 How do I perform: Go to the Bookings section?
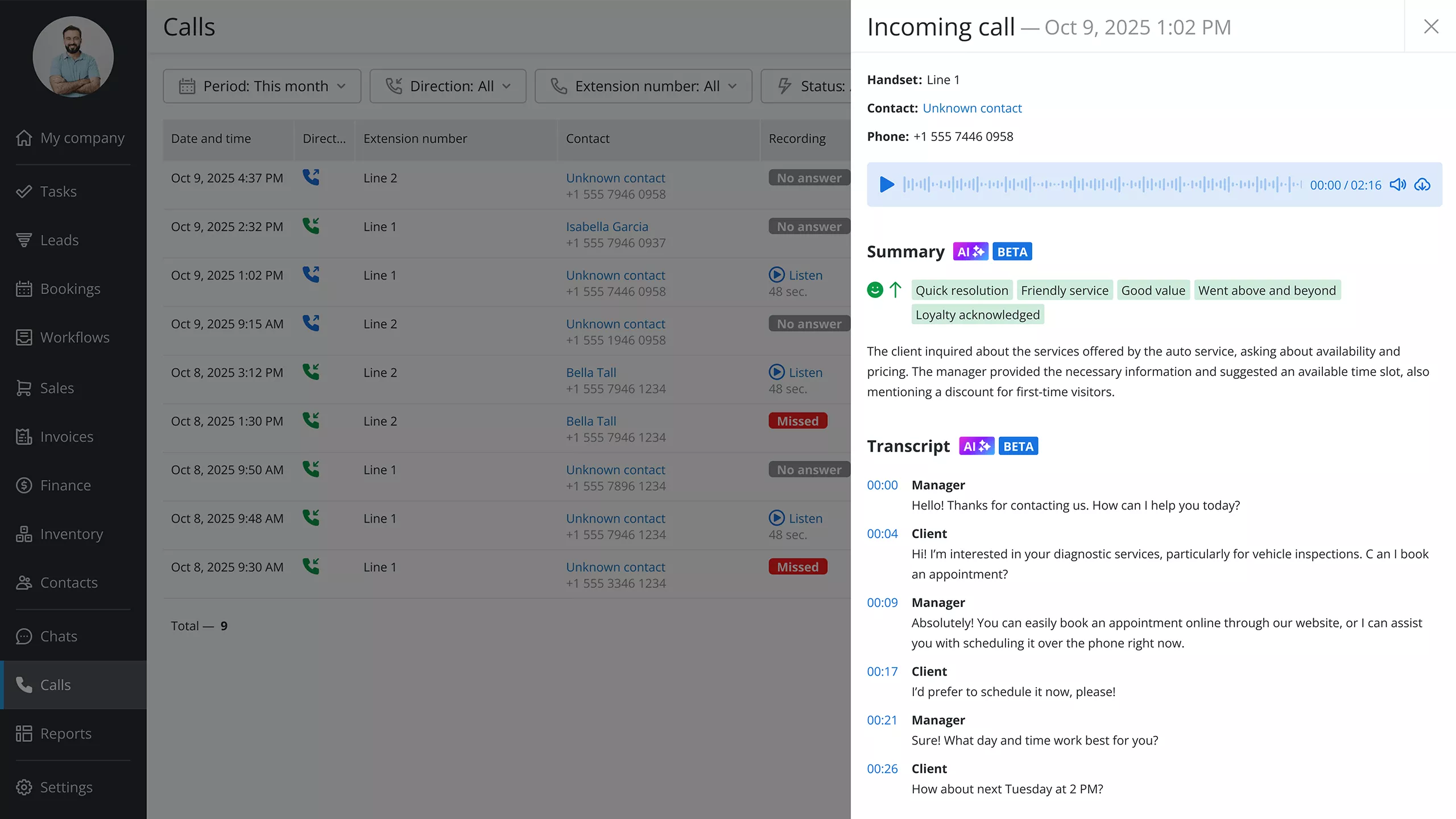[71, 288]
